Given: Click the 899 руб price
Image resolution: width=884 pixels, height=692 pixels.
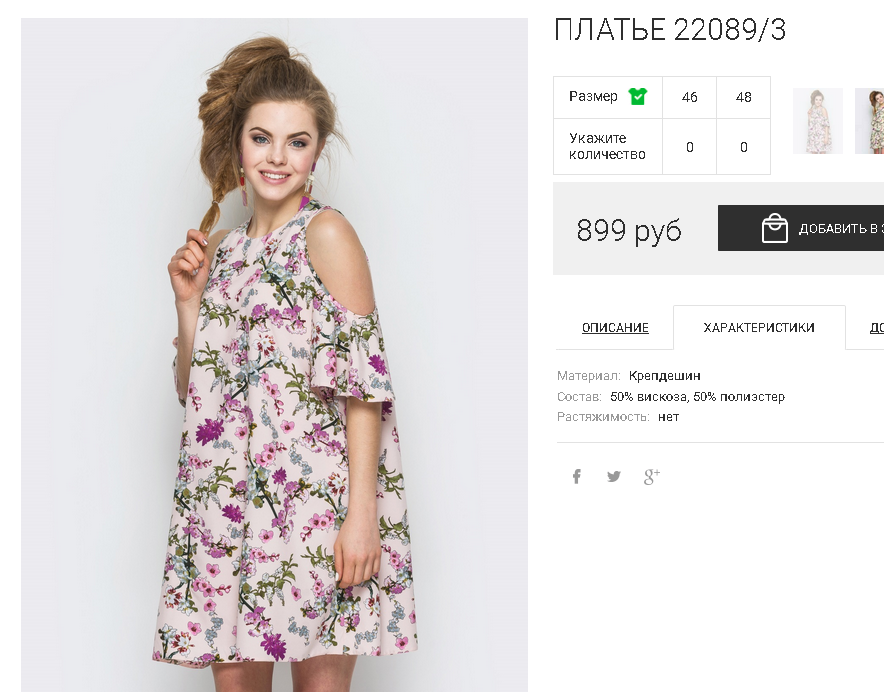Looking at the screenshot, I should click(629, 231).
